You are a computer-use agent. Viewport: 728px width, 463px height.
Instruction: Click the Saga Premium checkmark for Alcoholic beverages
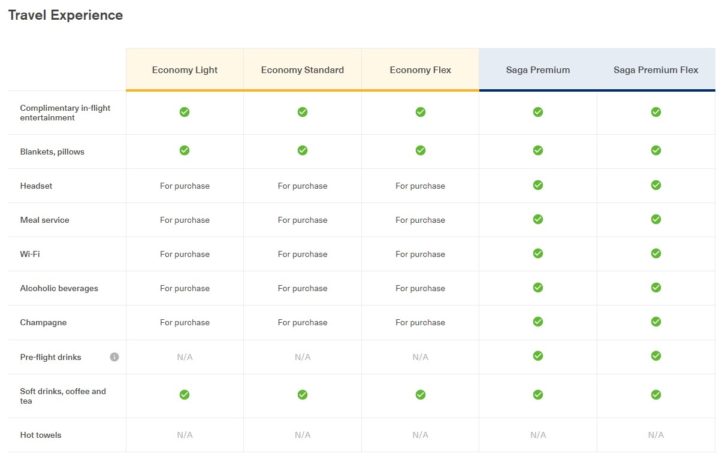538,287
